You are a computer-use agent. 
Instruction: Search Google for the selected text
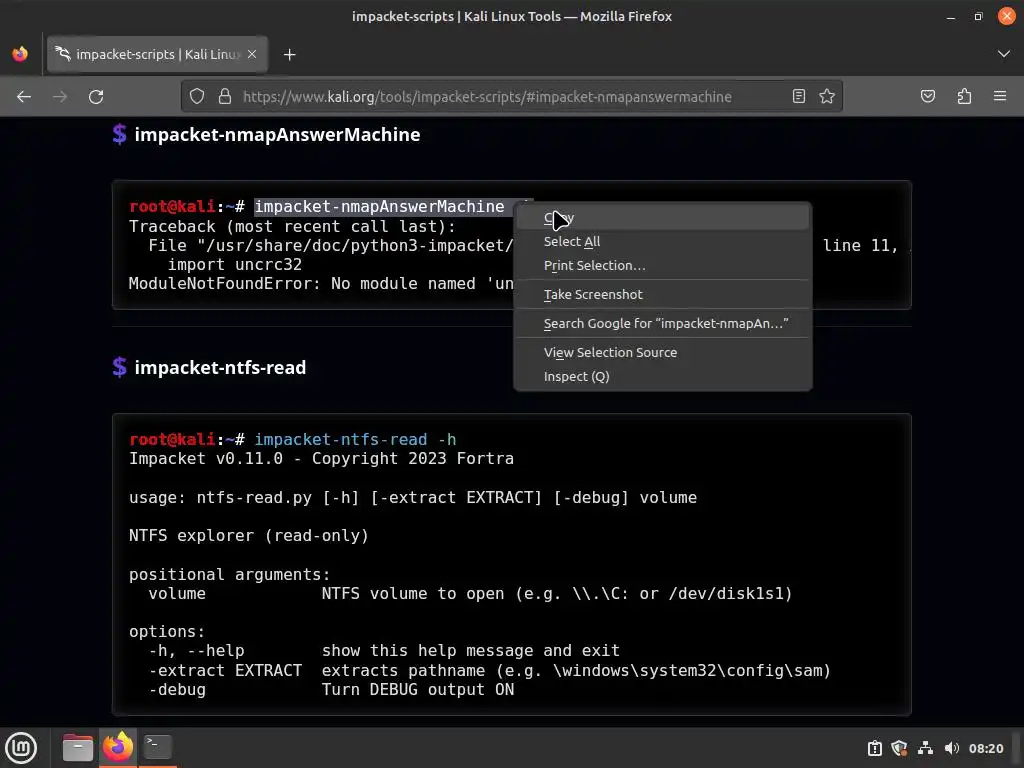tap(663, 323)
